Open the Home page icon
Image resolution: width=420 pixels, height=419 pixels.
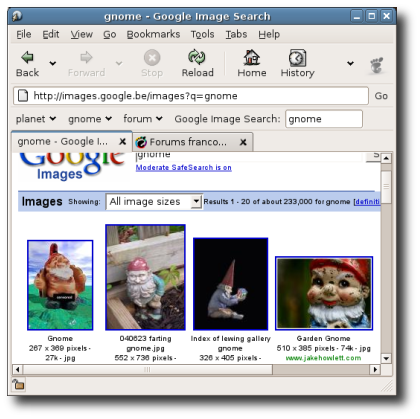[x=252, y=57]
